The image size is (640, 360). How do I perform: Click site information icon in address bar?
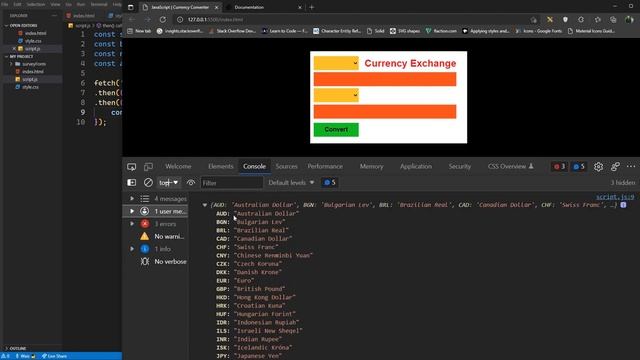point(180,20)
